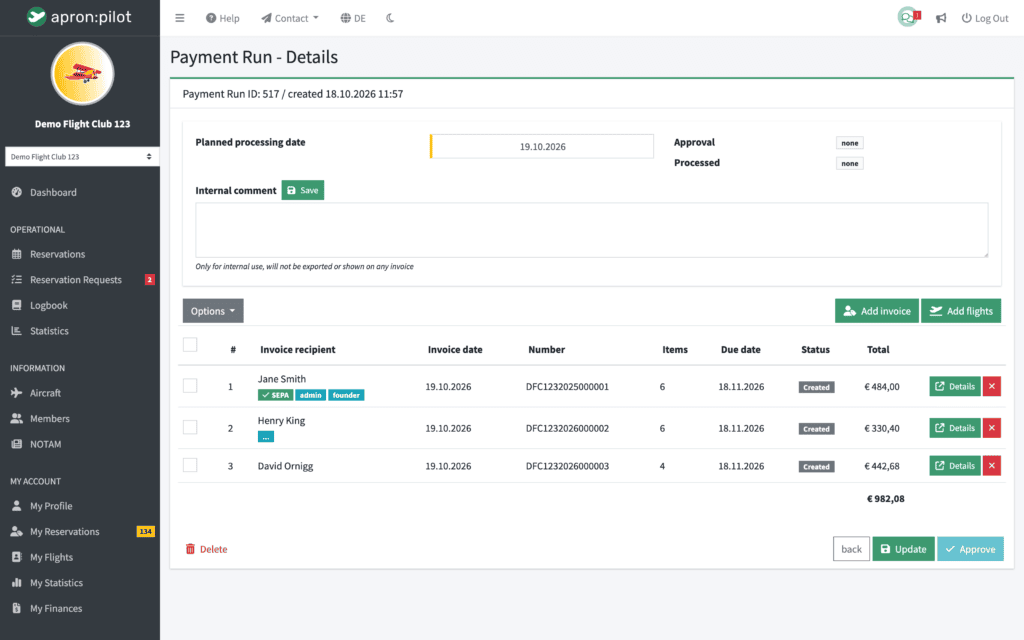
Task: Open My Profile
Action: click(x=51, y=506)
